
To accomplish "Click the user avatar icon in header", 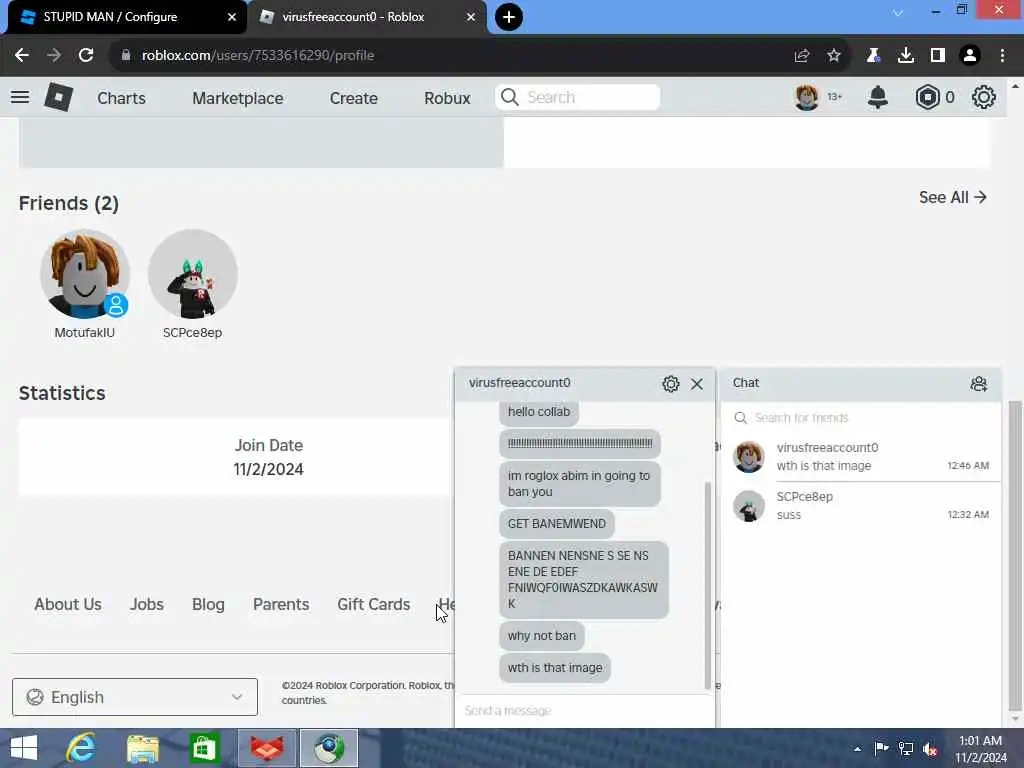I will tap(807, 97).
